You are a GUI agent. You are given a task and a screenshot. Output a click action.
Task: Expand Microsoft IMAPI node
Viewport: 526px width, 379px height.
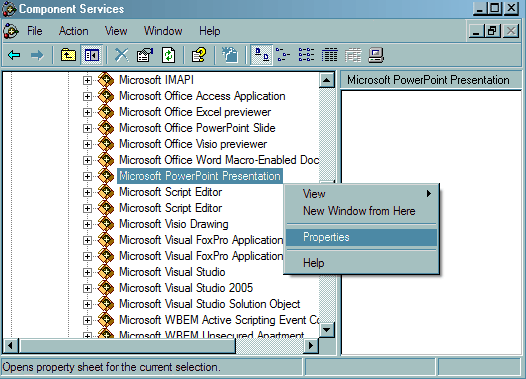click(x=87, y=80)
